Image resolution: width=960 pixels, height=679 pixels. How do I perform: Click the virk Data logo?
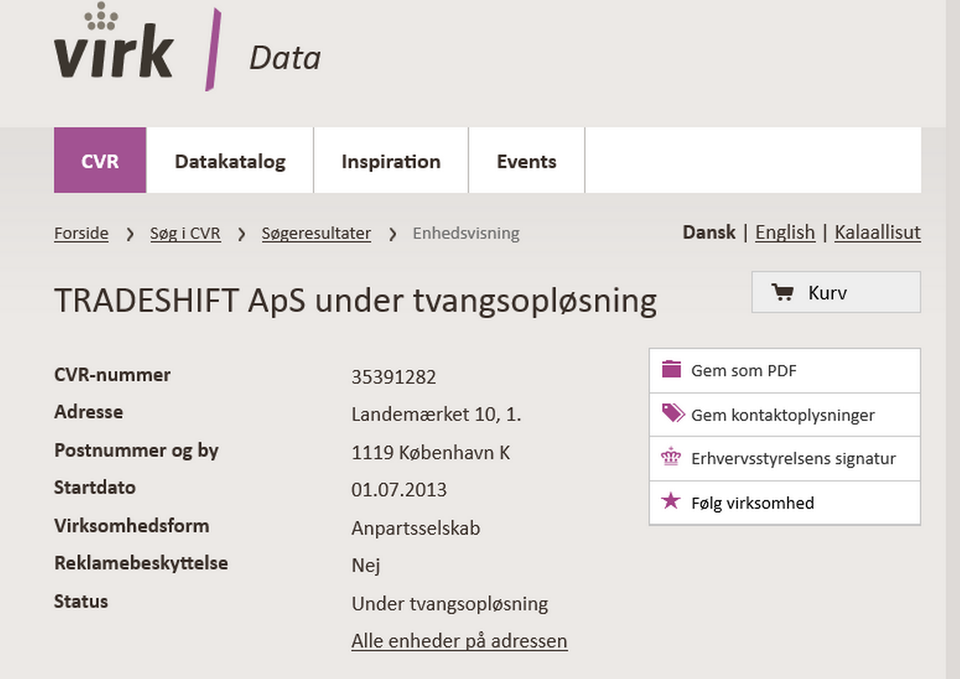pos(188,50)
